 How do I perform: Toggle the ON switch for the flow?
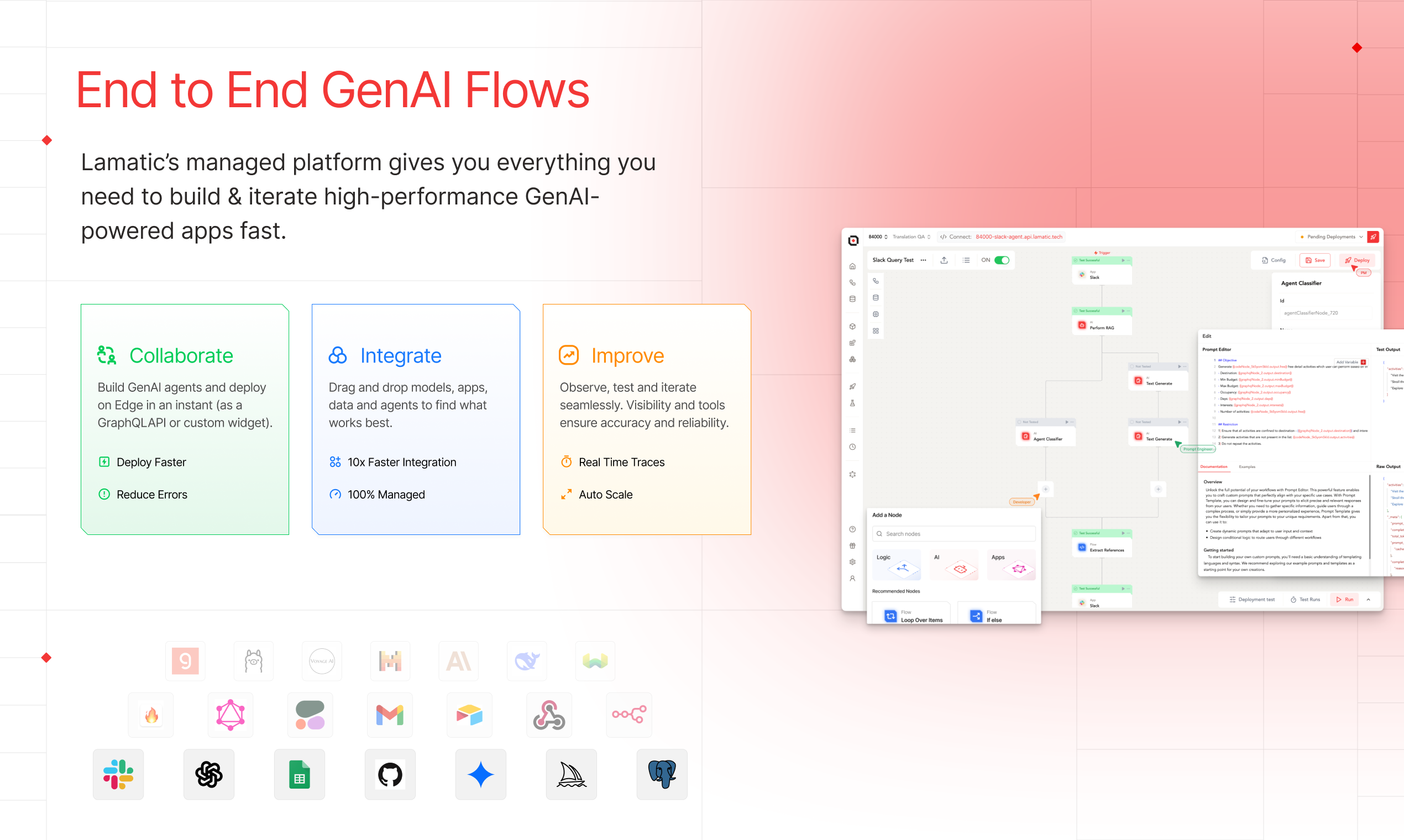coord(1002,260)
